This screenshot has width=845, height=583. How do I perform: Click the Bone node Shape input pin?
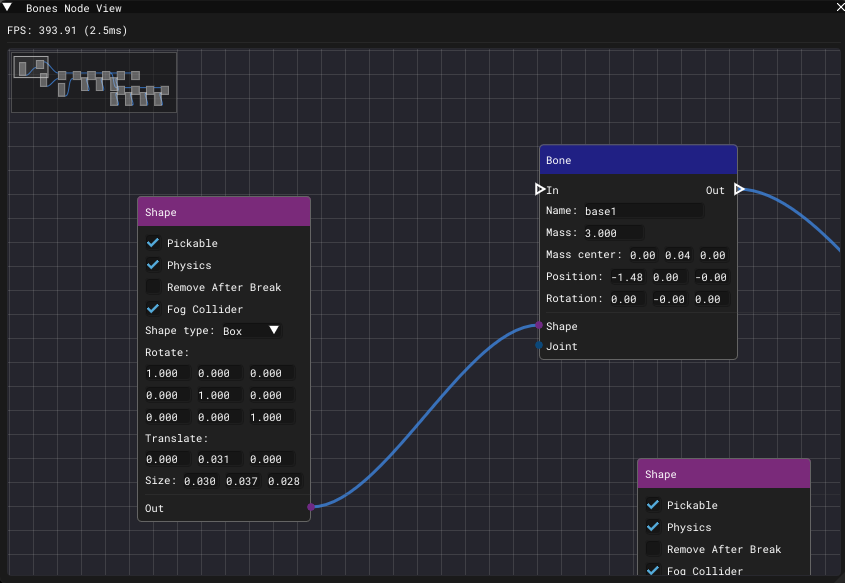click(539, 326)
